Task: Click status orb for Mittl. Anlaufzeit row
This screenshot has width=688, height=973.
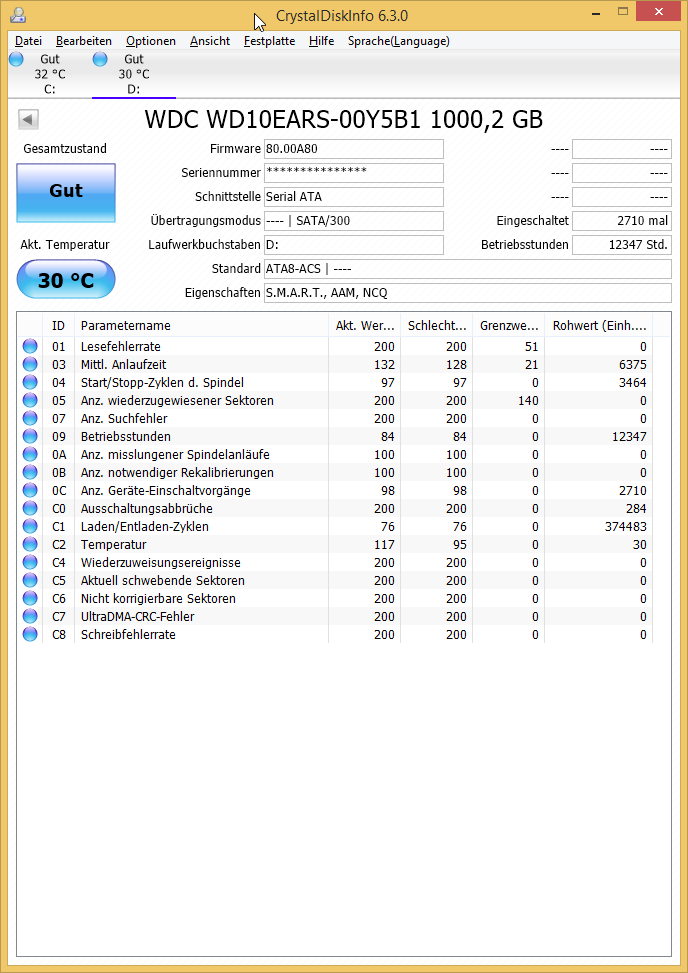Action: (30, 364)
